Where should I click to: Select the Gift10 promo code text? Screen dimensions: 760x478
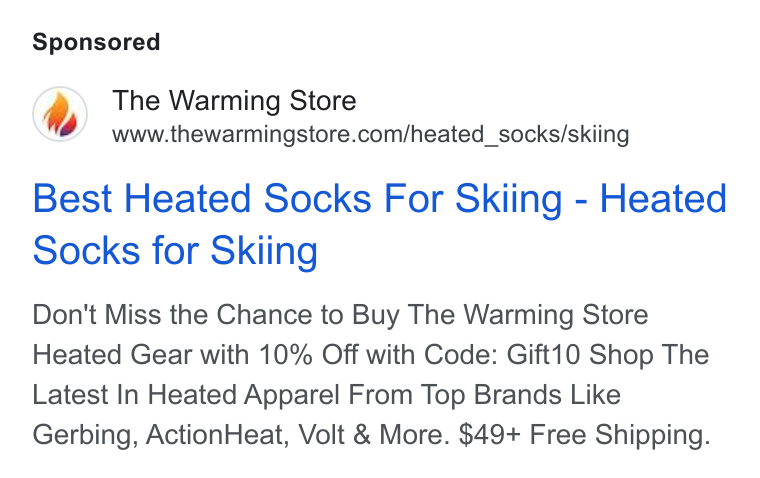click(x=543, y=355)
